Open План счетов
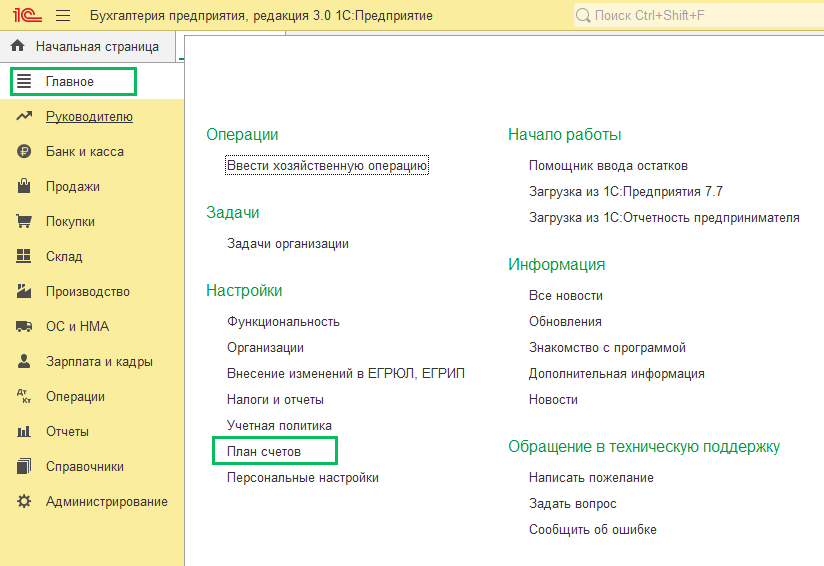824x566 pixels. pyautogui.click(x=264, y=451)
